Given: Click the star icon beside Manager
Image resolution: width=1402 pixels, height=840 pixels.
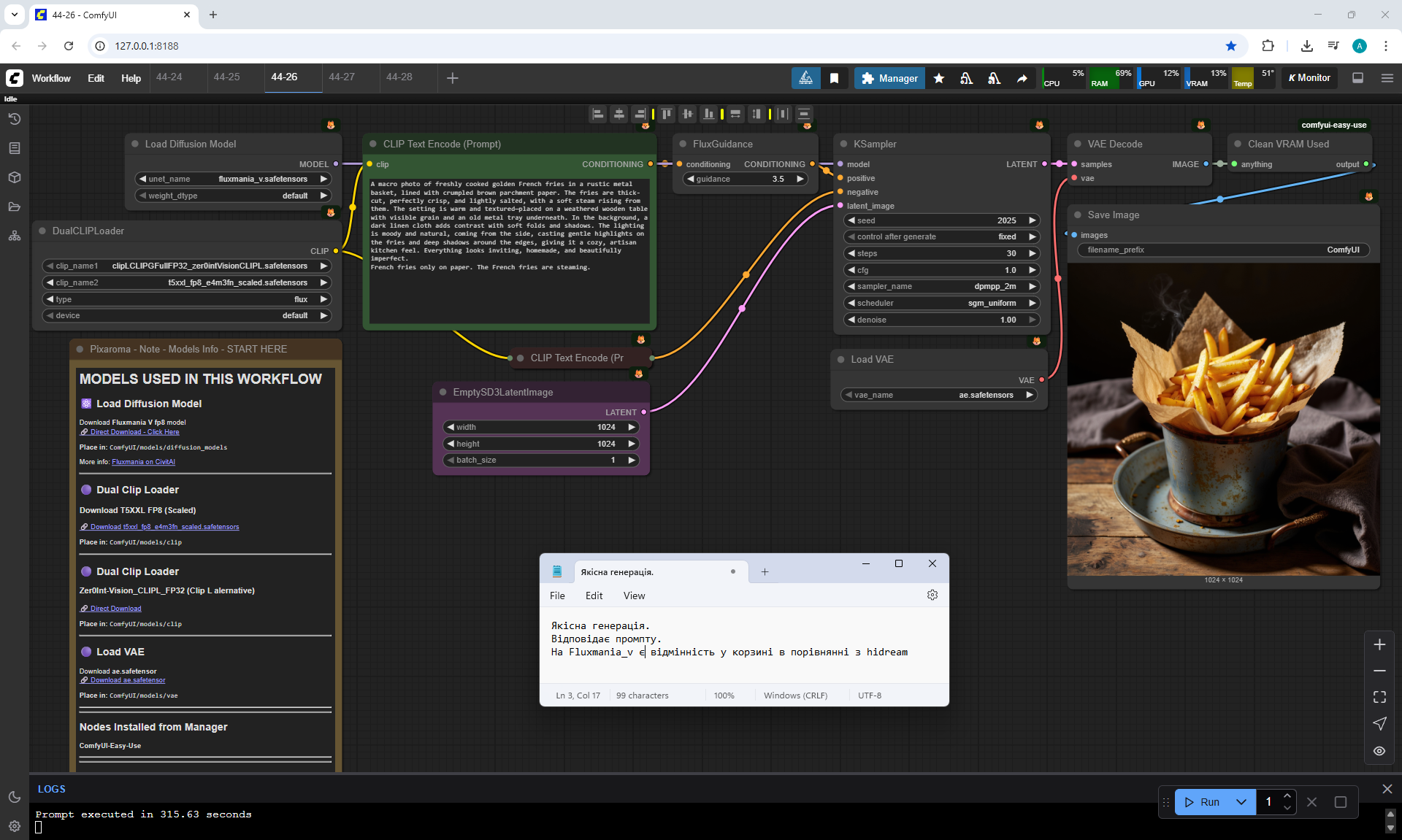Looking at the screenshot, I should (939, 78).
